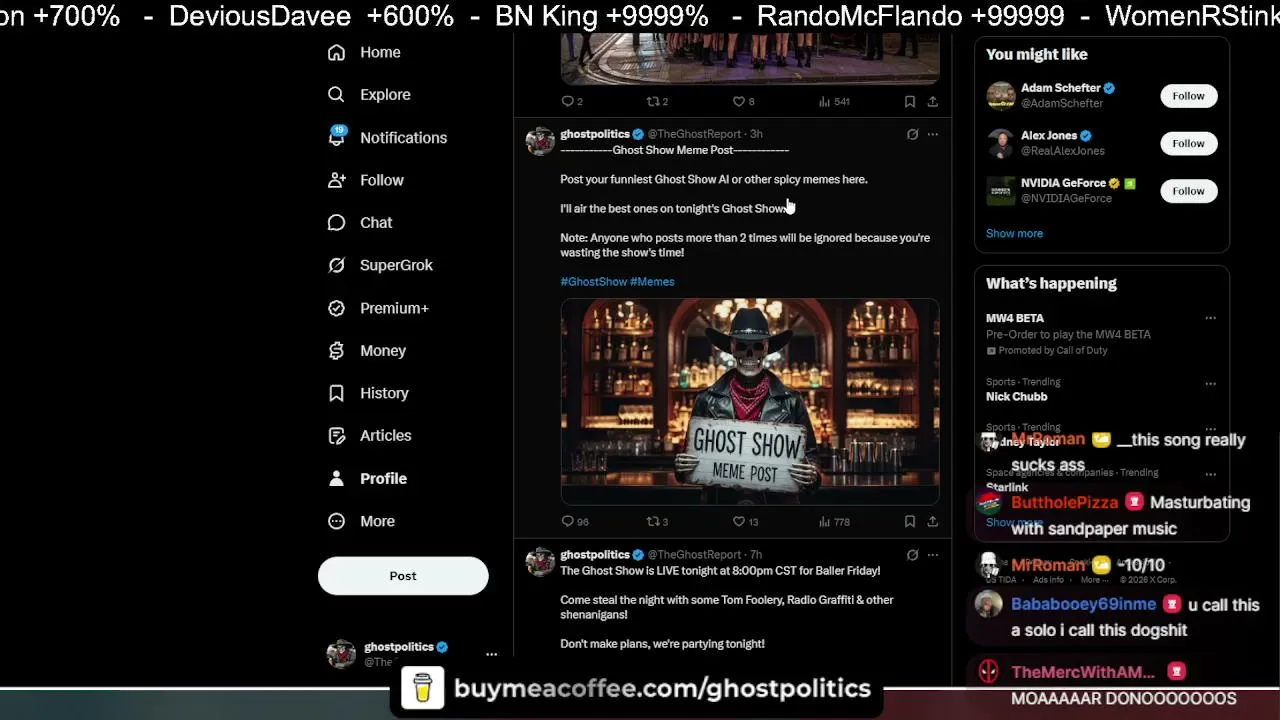
Task: Open Alex Jones's profile picture
Action: (1000, 143)
